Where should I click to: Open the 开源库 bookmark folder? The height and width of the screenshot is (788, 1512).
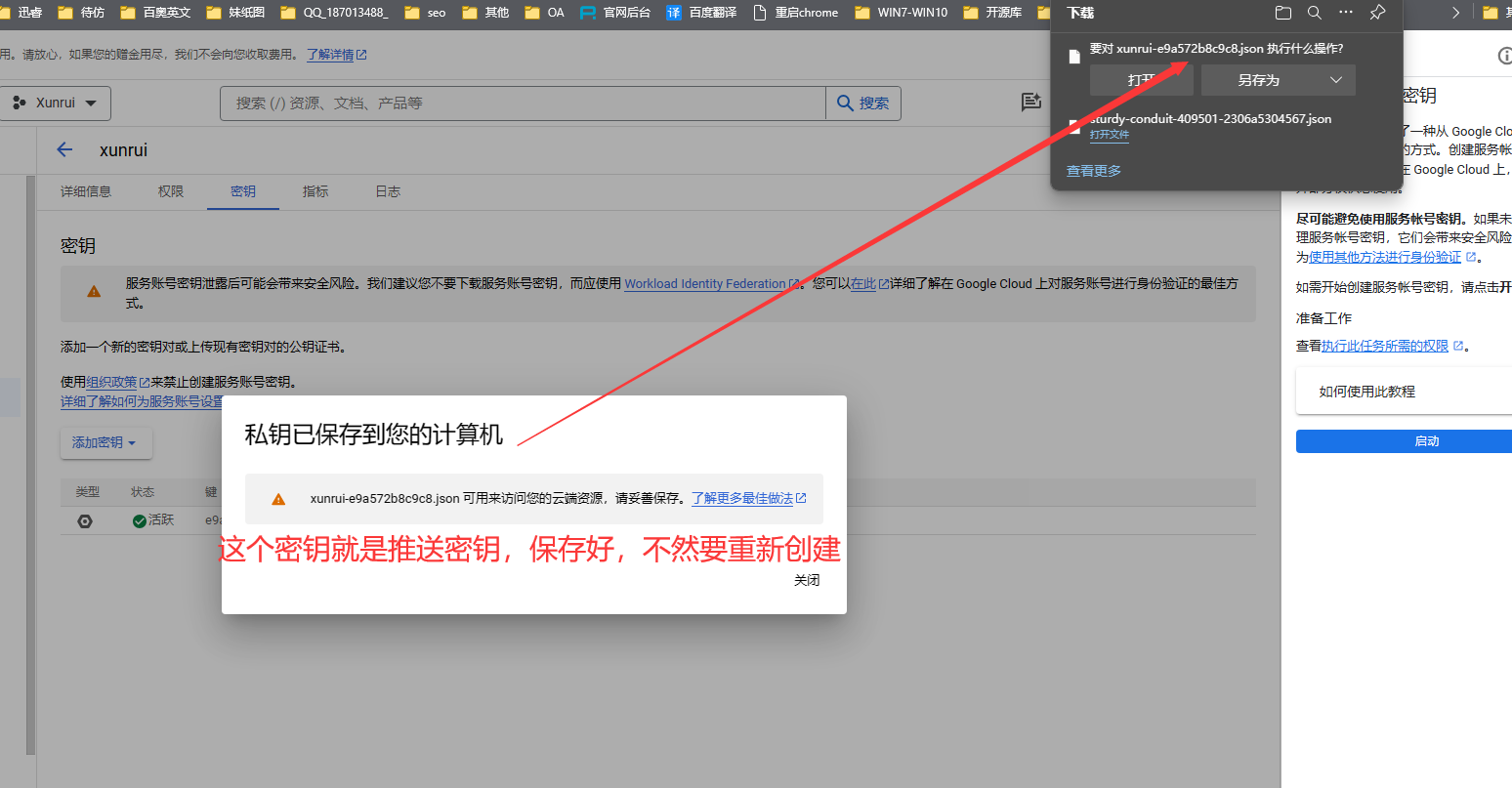pyautogui.click(x=991, y=13)
